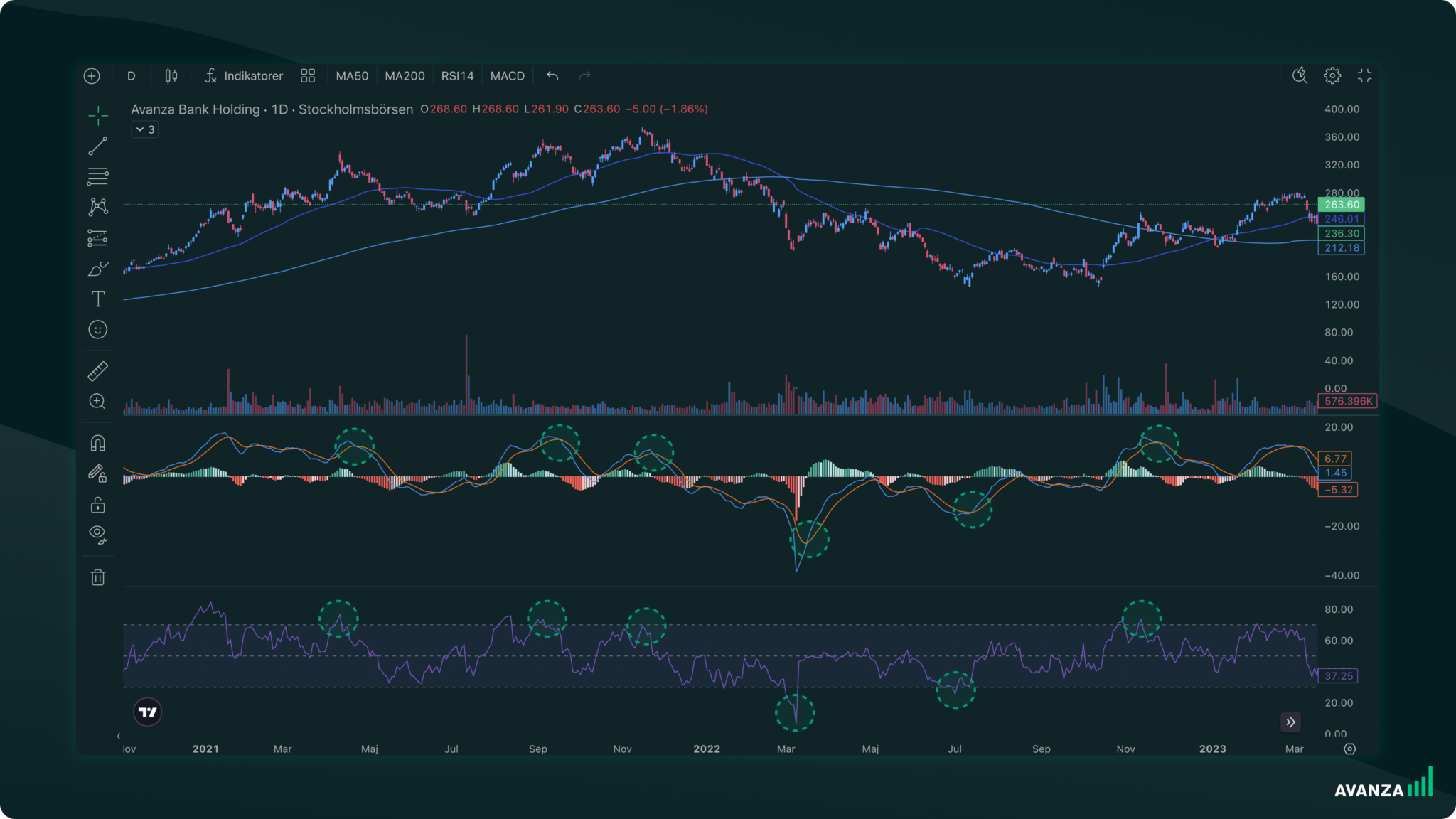The width and height of the screenshot is (1456, 819).
Task: Select the Trend line drawing tool
Action: (99, 145)
